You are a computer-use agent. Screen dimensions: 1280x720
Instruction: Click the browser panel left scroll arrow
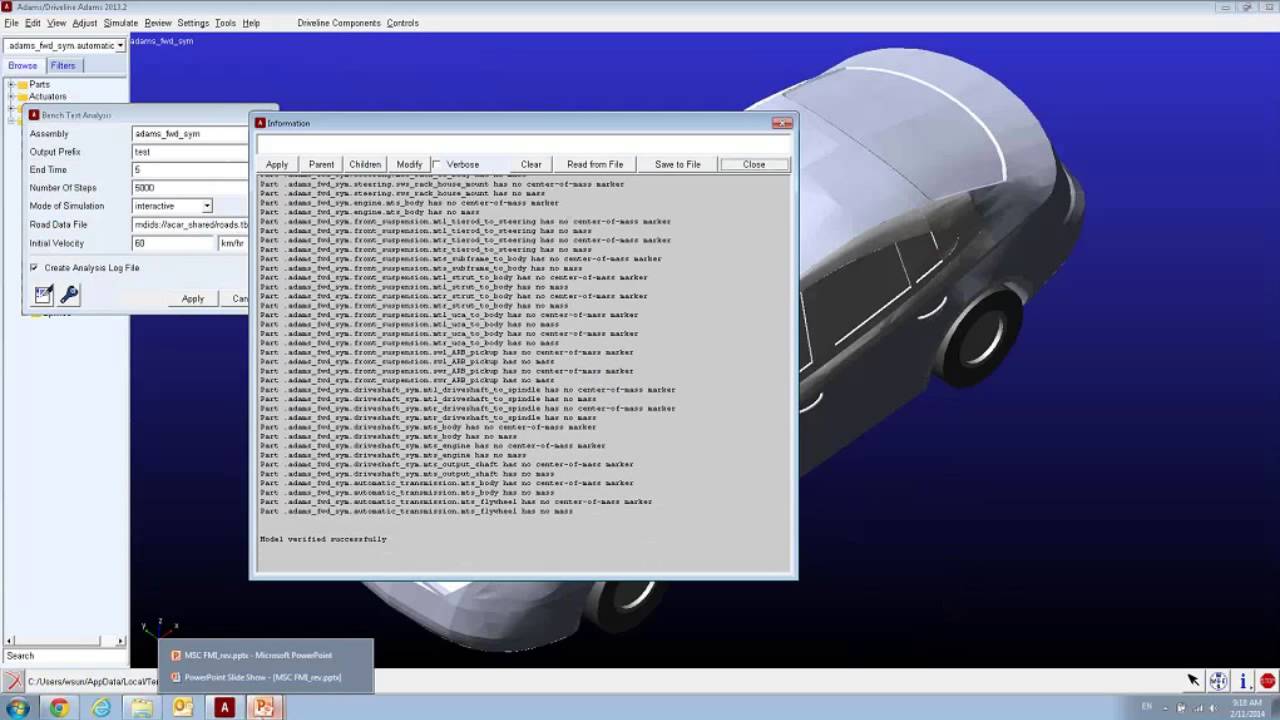(9, 641)
